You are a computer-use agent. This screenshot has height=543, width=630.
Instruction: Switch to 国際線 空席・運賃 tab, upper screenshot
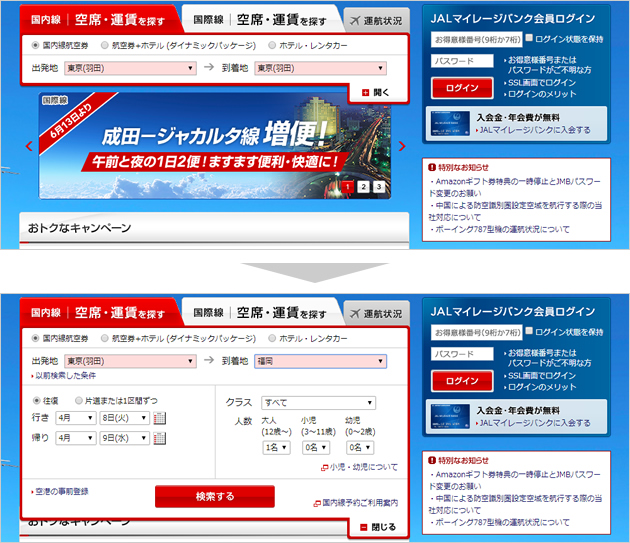coord(260,19)
